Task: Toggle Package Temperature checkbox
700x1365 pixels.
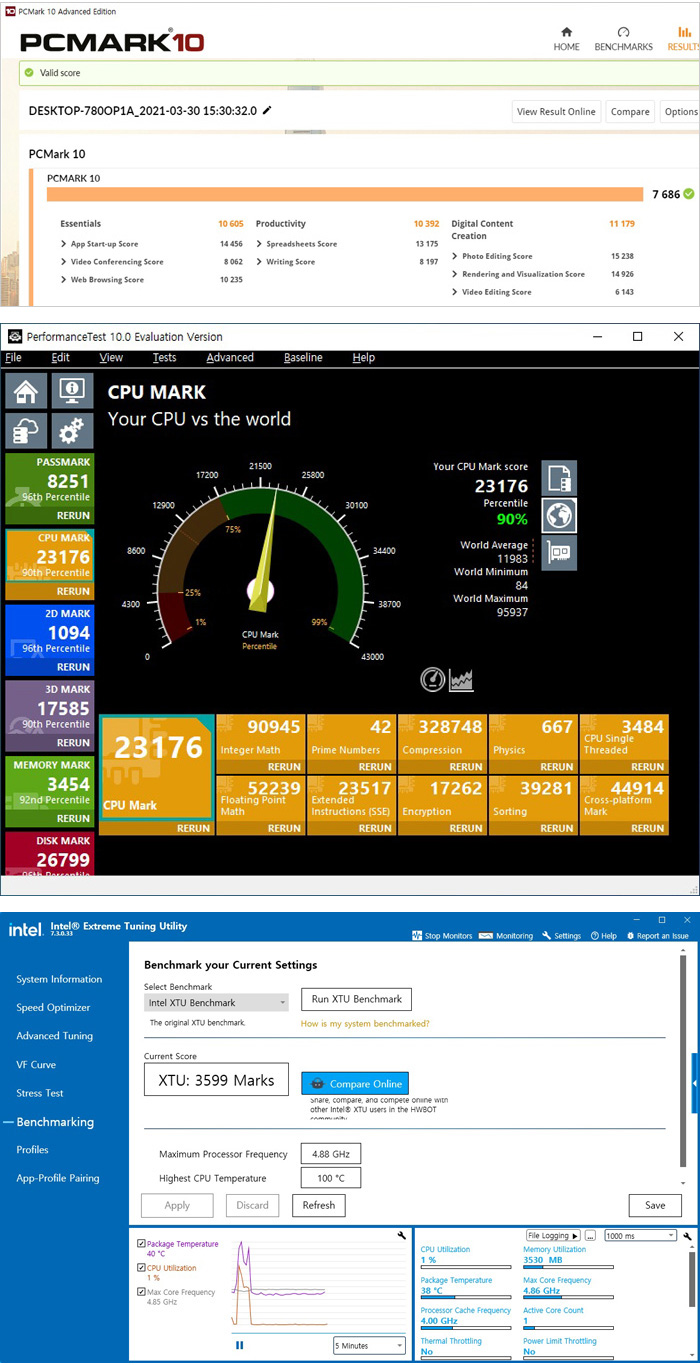Action: click(140, 1244)
